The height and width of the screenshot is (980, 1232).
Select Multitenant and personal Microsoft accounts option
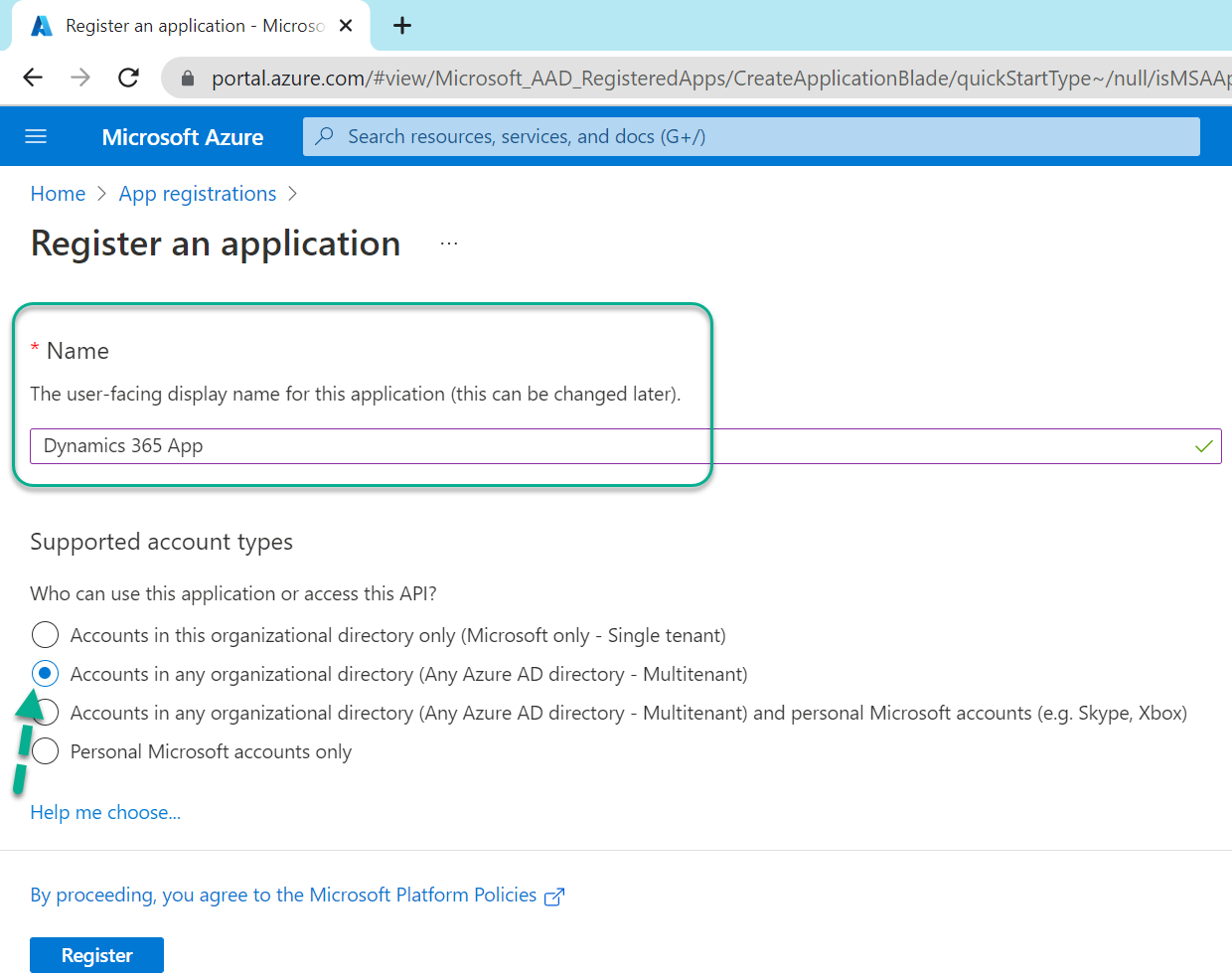click(45, 712)
